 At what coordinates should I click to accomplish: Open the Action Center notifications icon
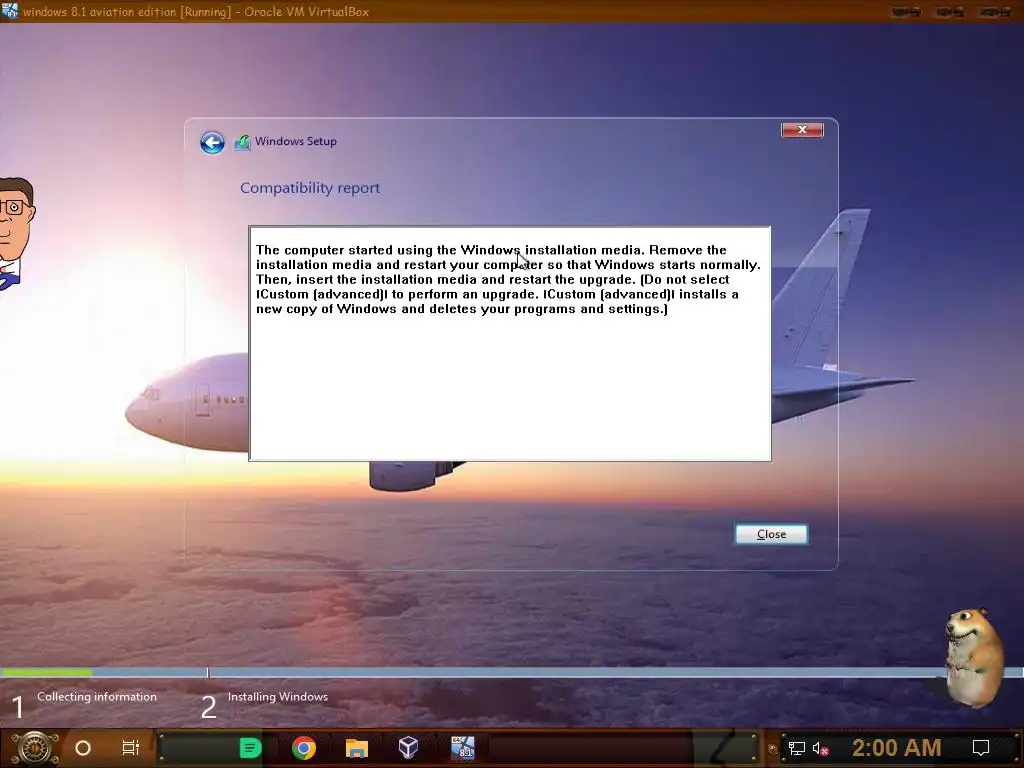981,748
